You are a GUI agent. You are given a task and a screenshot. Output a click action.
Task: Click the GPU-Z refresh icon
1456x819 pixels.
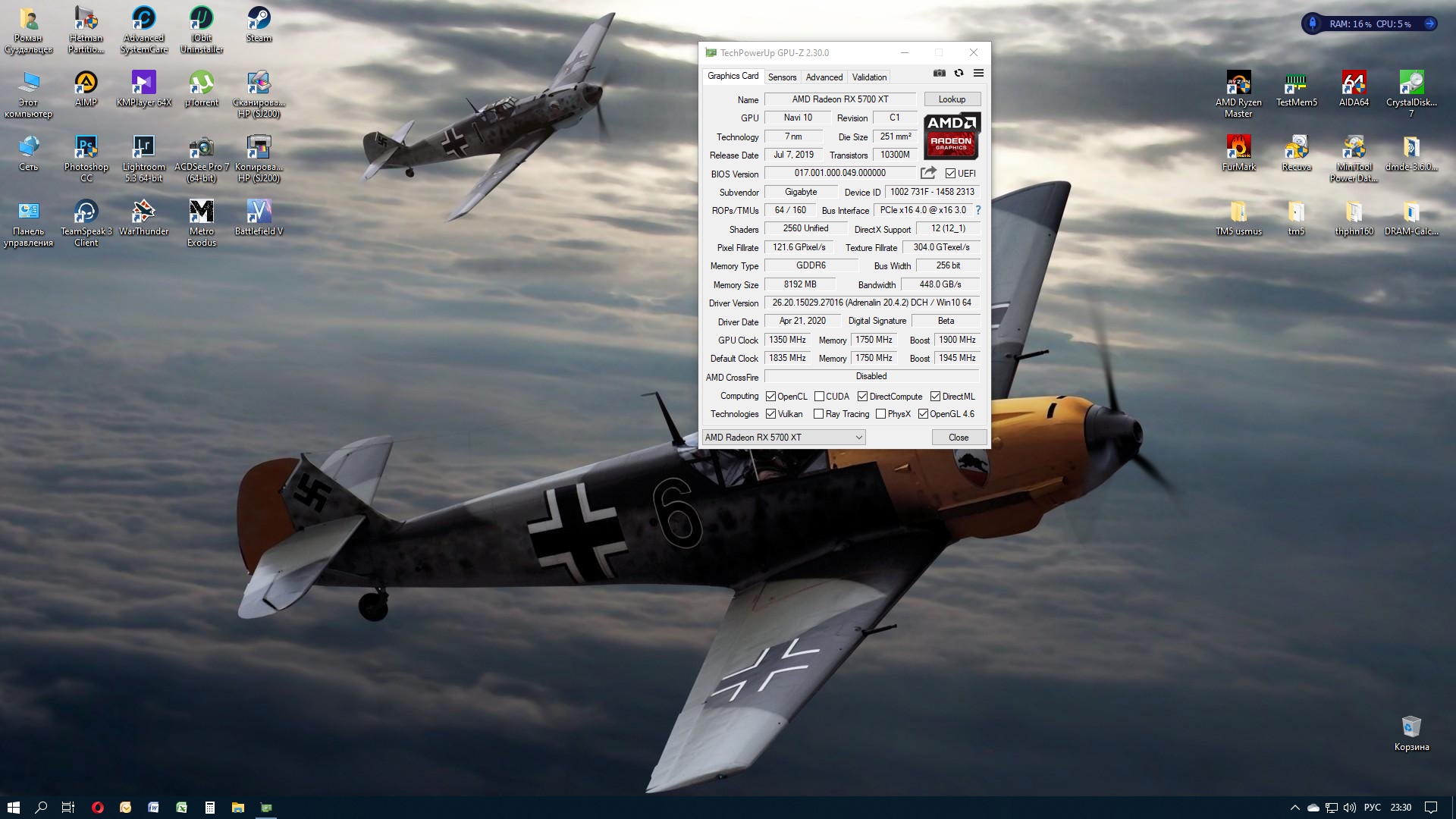pyautogui.click(x=959, y=73)
